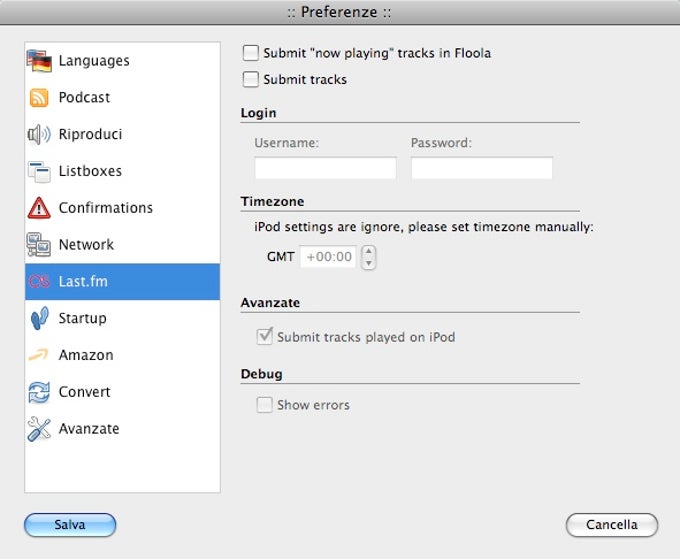Decrease GMT timezone with stepper down arrow
This screenshot has width=680, height=559.
pos(368,263)
